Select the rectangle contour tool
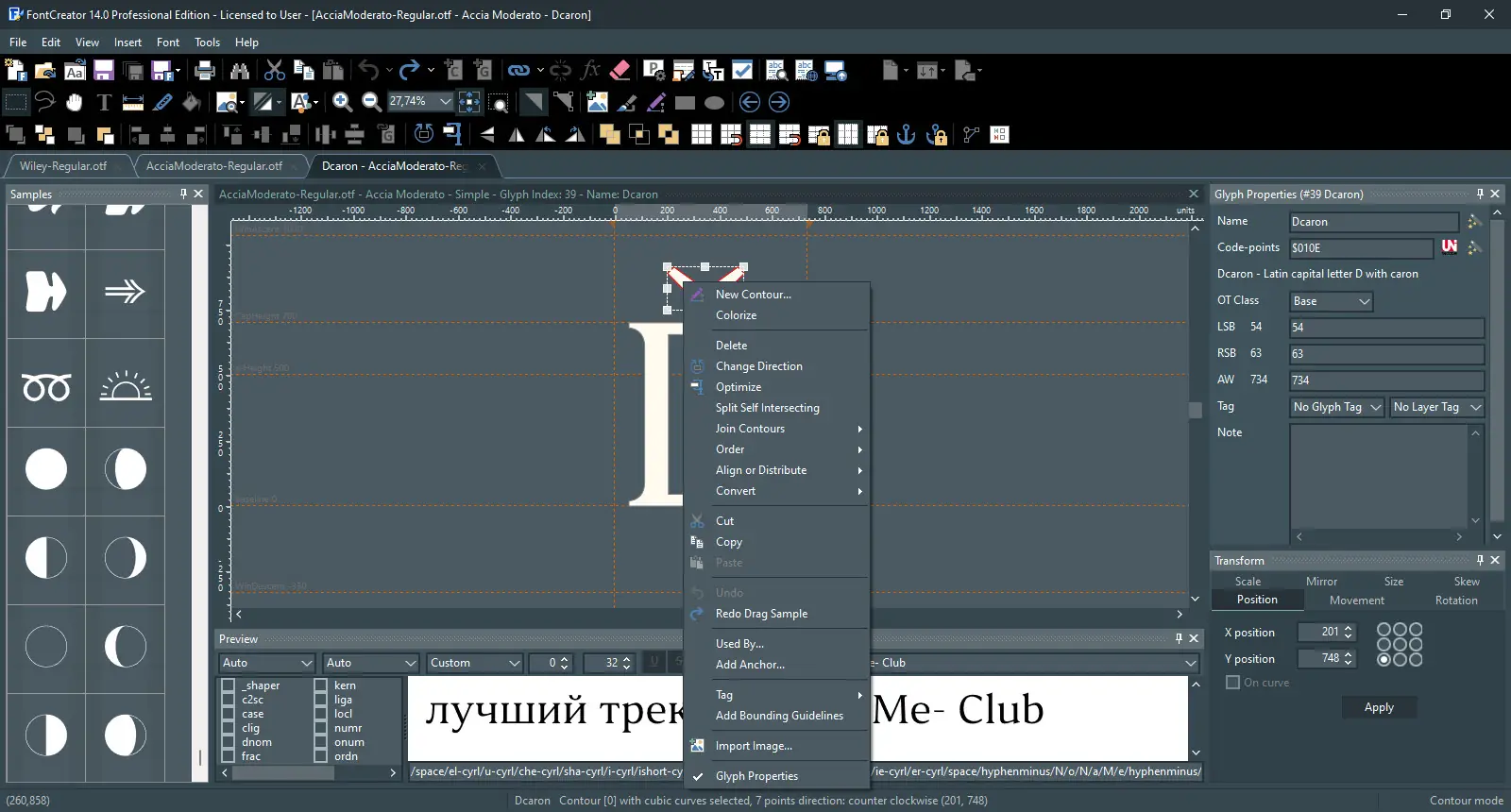 coord(686,102)
